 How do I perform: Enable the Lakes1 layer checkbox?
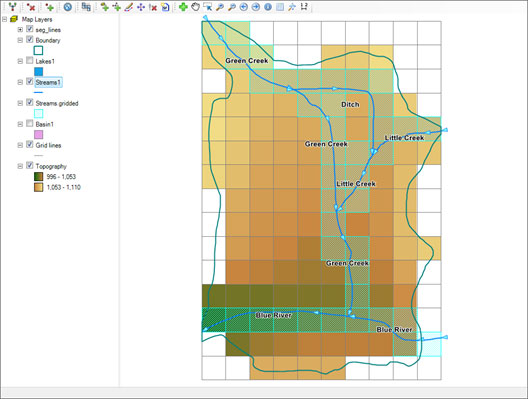click(30, 61)
